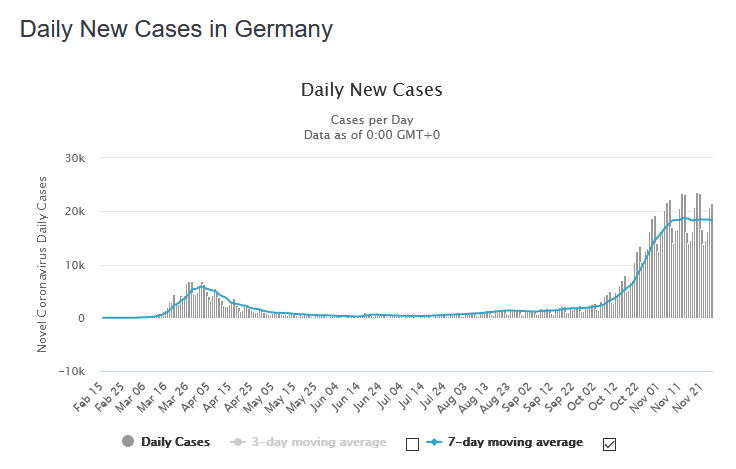The width and height of the screenshot is (736, 469).
Task: Click the 3-day moving average line marker
Action: (238, 442)
